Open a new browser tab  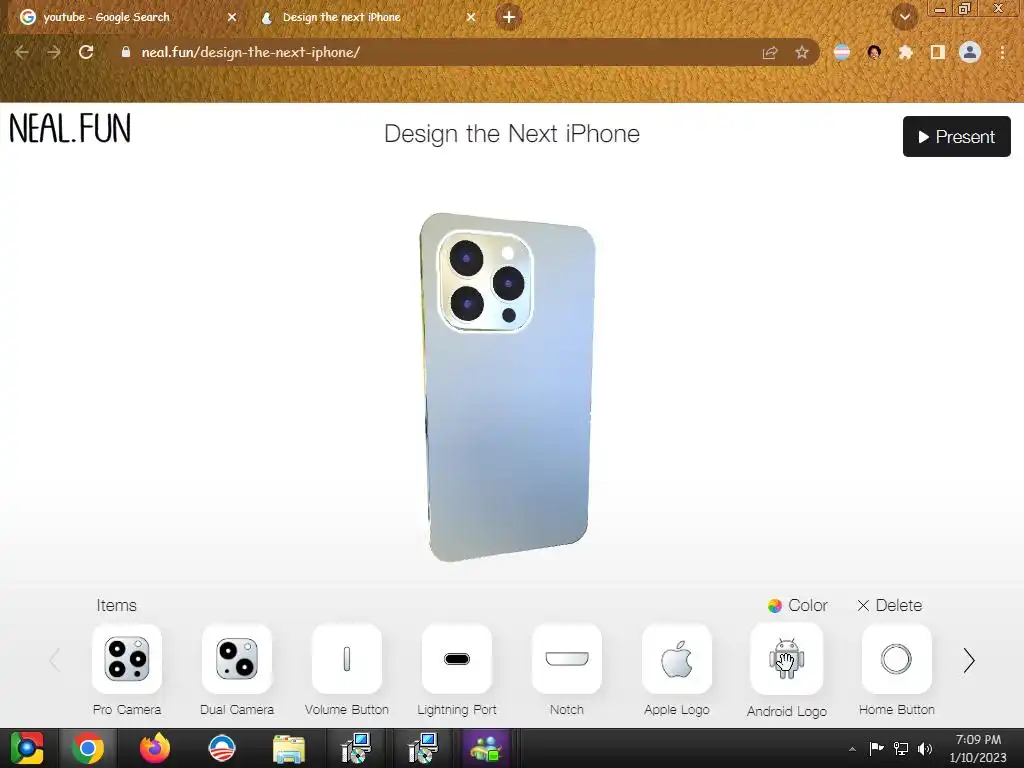point(509,17)
